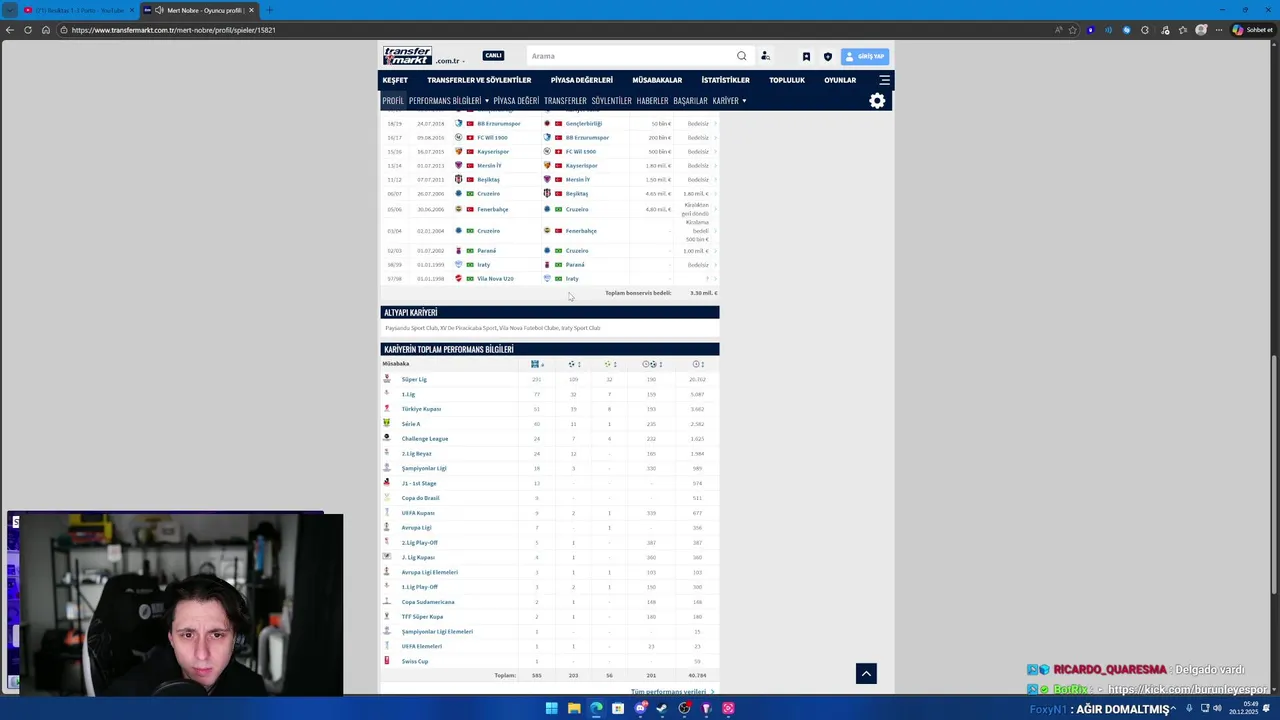Viewport: 1280px width, 720px height.
Task: Click the browser back arrow
Action: click(10, 30)
